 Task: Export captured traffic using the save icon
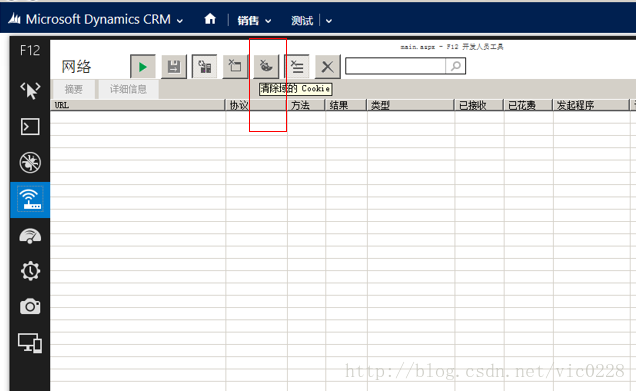pyautogui.click(x=174, y=67)
